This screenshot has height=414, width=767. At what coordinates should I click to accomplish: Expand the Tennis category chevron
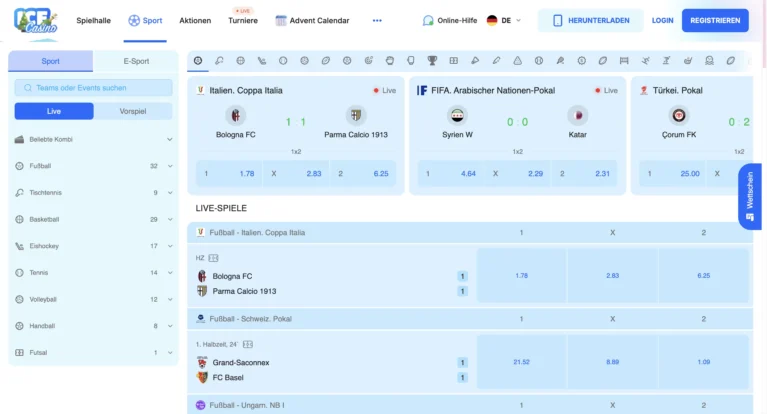point(170,273)
